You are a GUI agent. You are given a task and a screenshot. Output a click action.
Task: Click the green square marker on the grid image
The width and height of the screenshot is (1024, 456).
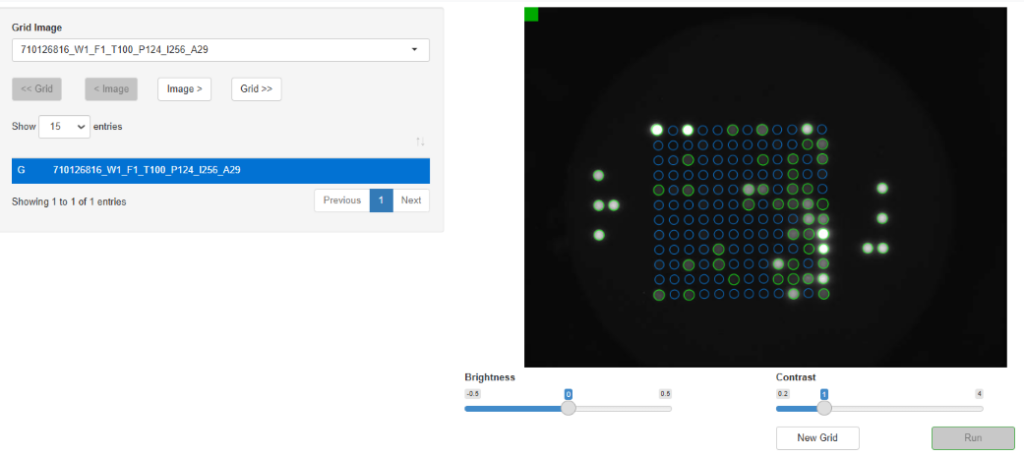point(531,14)
